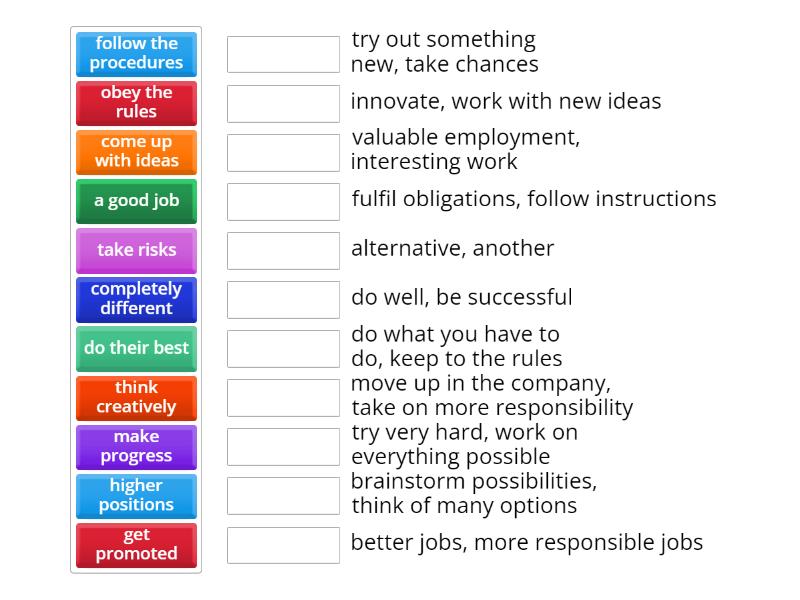This screenshot has width=800, height=600.
Task: Choose the 'completely different' tile
Action: point(136,299)
